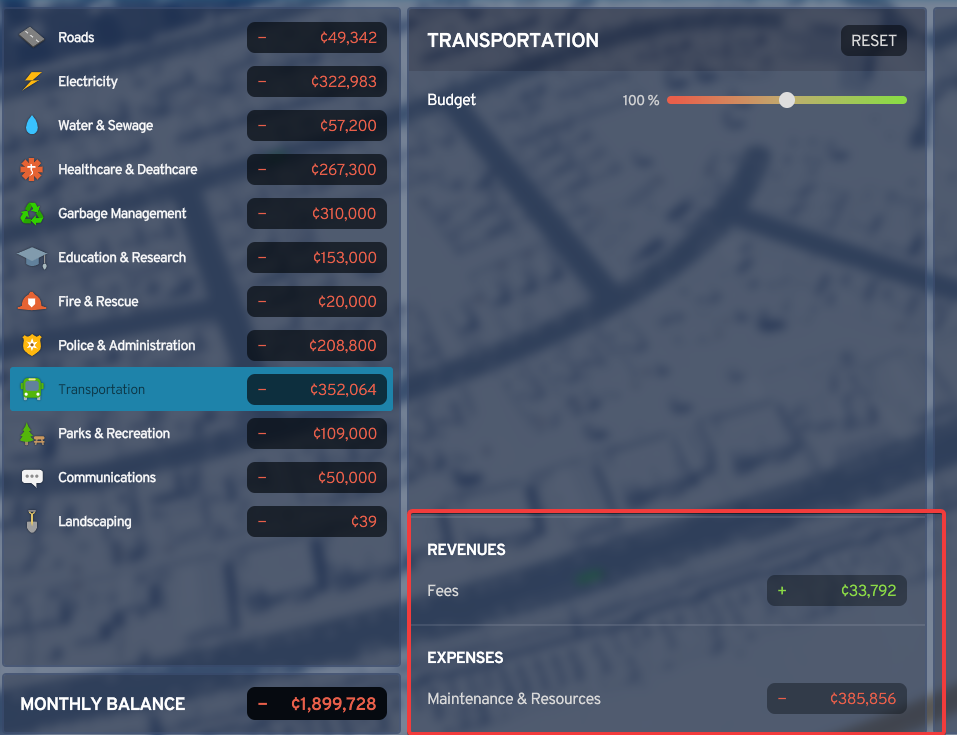Image resolution: width=957 pixels, height=735 pixels.
Task: Click the Maintenance & Resources label
Action: pos(514,698)
